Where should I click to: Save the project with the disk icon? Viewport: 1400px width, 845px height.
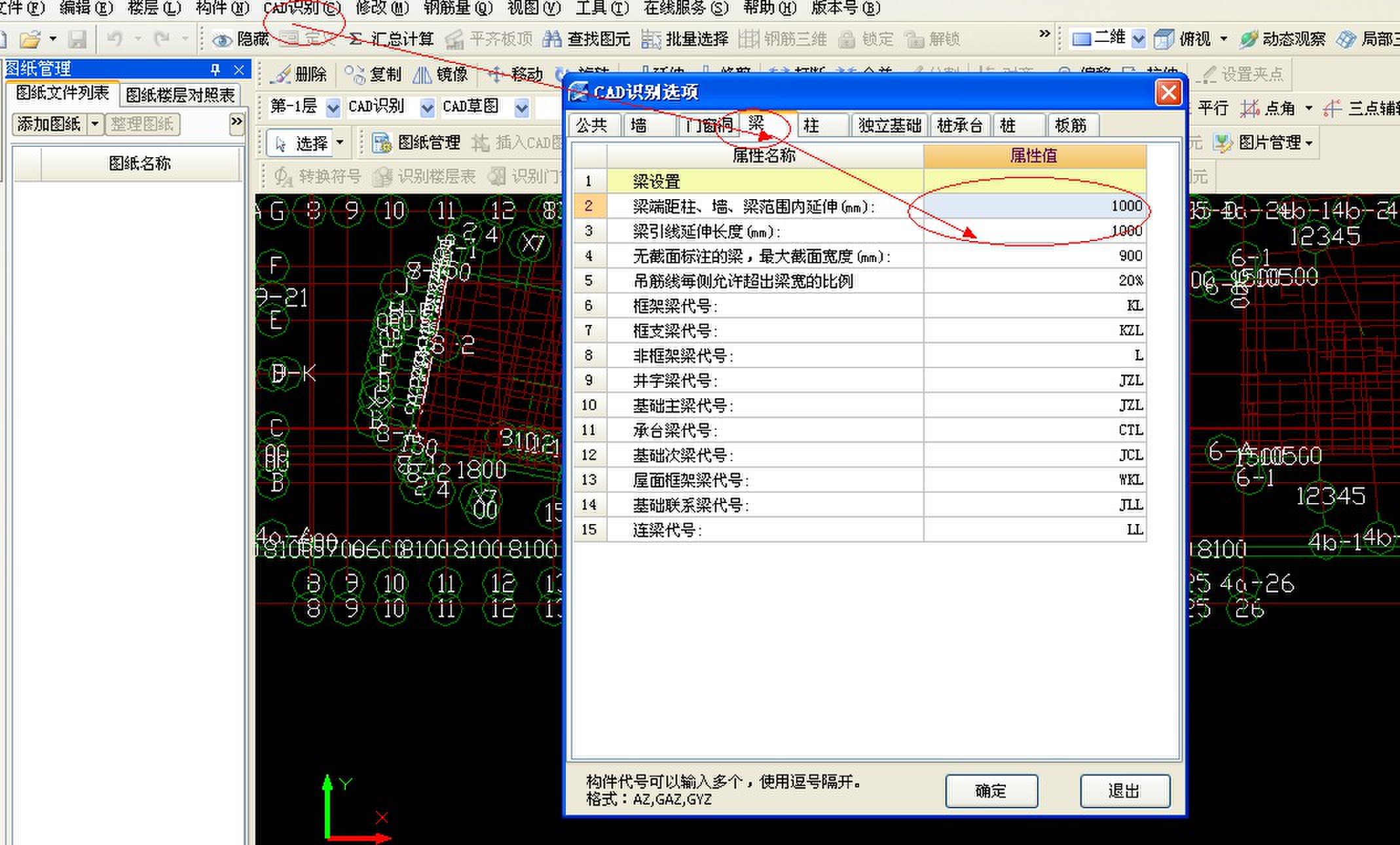[77, 39]
